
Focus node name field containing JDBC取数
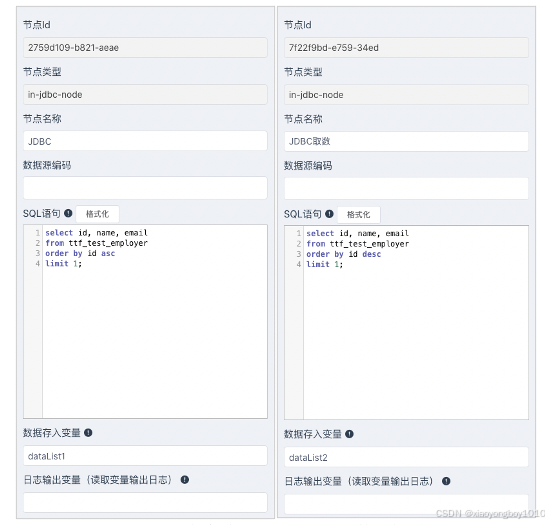coord(406,141)
